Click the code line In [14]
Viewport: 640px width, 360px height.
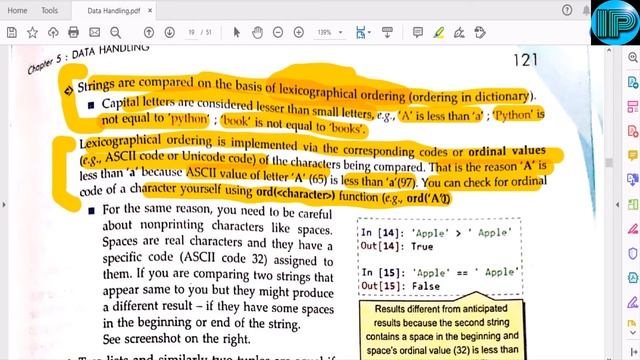click(x=436, y=233)
